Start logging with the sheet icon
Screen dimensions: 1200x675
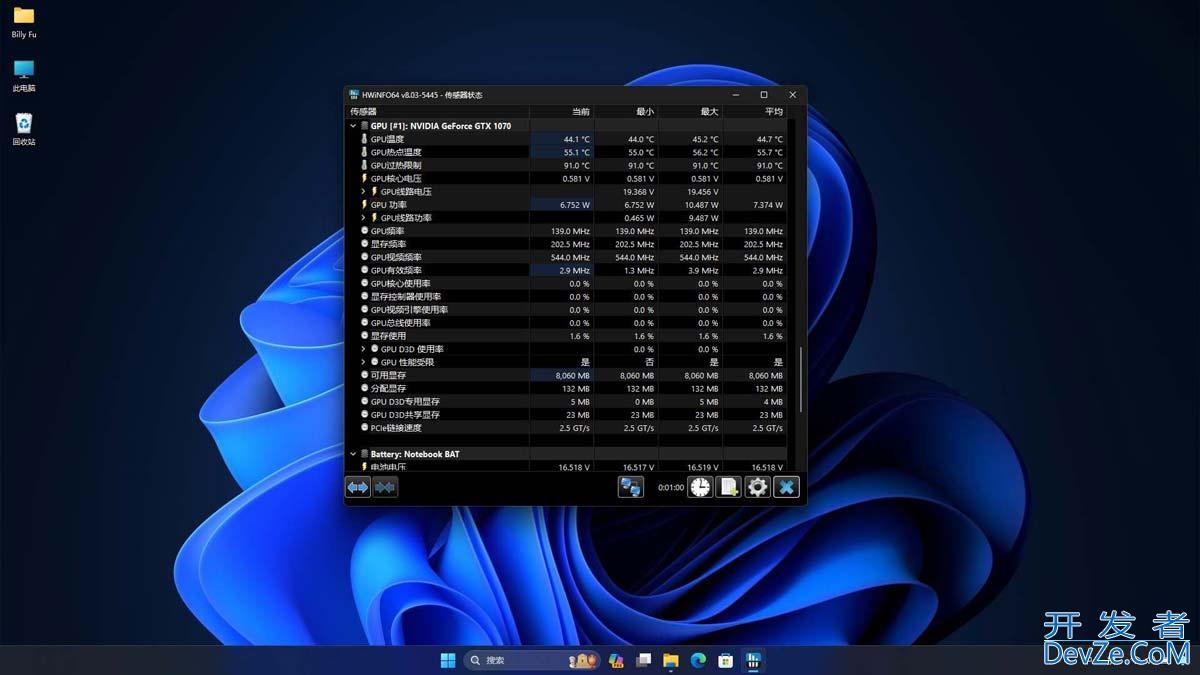coord(729,487)
